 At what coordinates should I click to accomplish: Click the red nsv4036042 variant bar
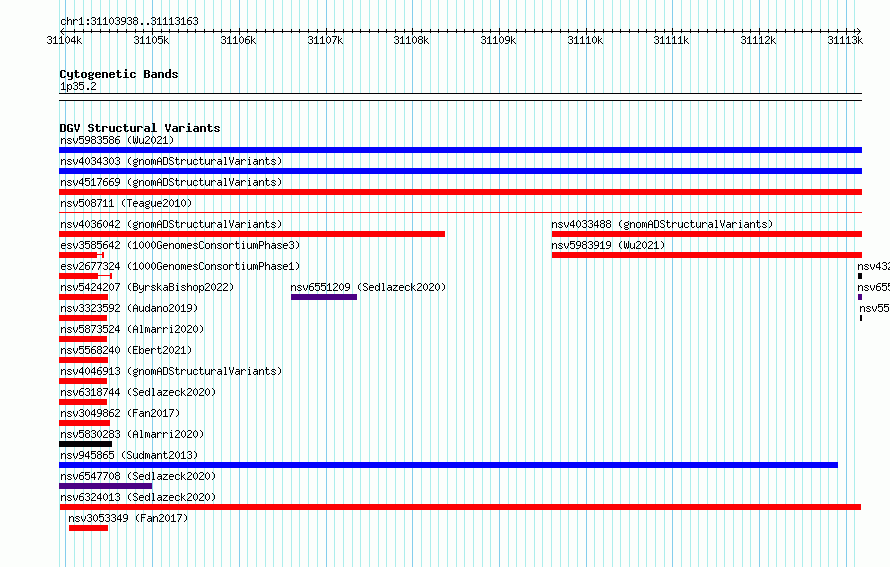point(252,234)
